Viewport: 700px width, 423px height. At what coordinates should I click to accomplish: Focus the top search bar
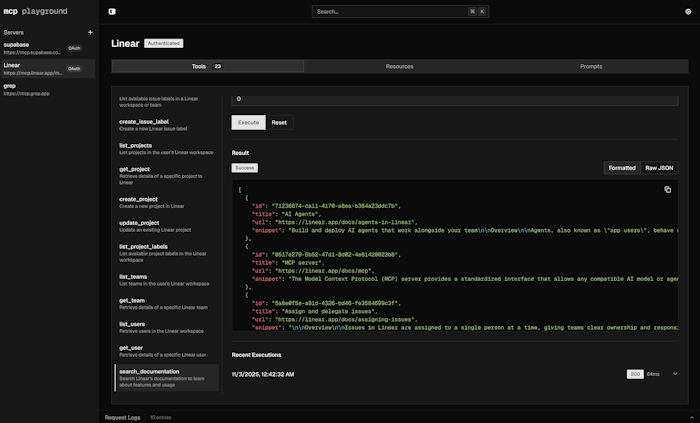(400, 12)
